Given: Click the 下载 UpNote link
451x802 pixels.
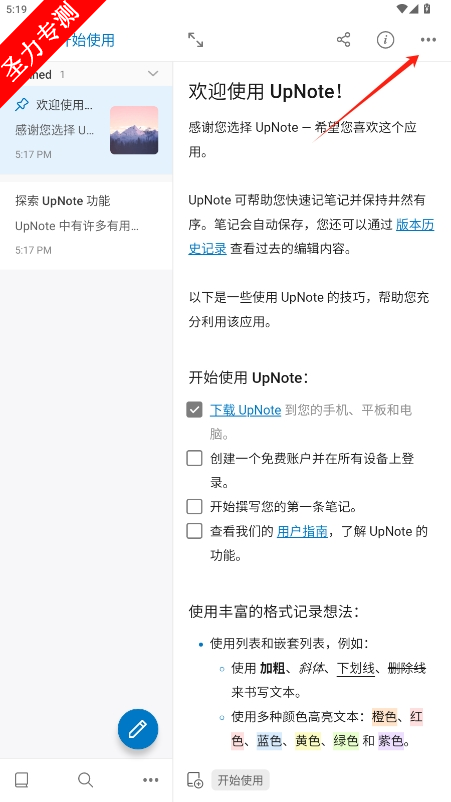Looking at the screenshot, I should pyautogui.click(x=245, y=410).
